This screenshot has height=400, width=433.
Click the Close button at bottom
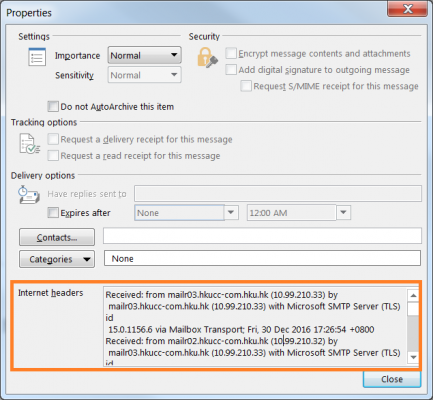[x=392, y=379]
